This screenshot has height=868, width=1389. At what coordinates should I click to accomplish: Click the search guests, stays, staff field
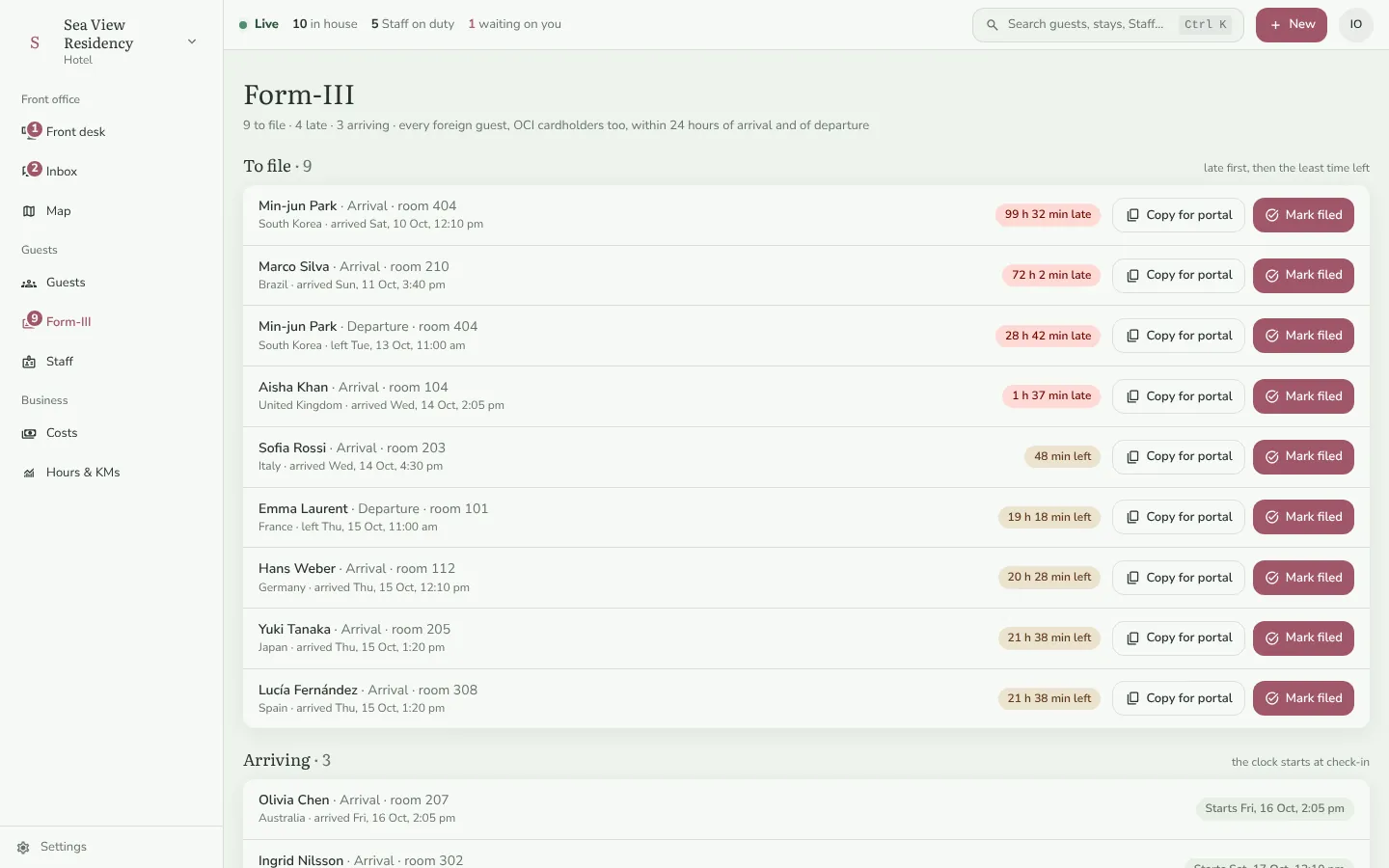1107,25
